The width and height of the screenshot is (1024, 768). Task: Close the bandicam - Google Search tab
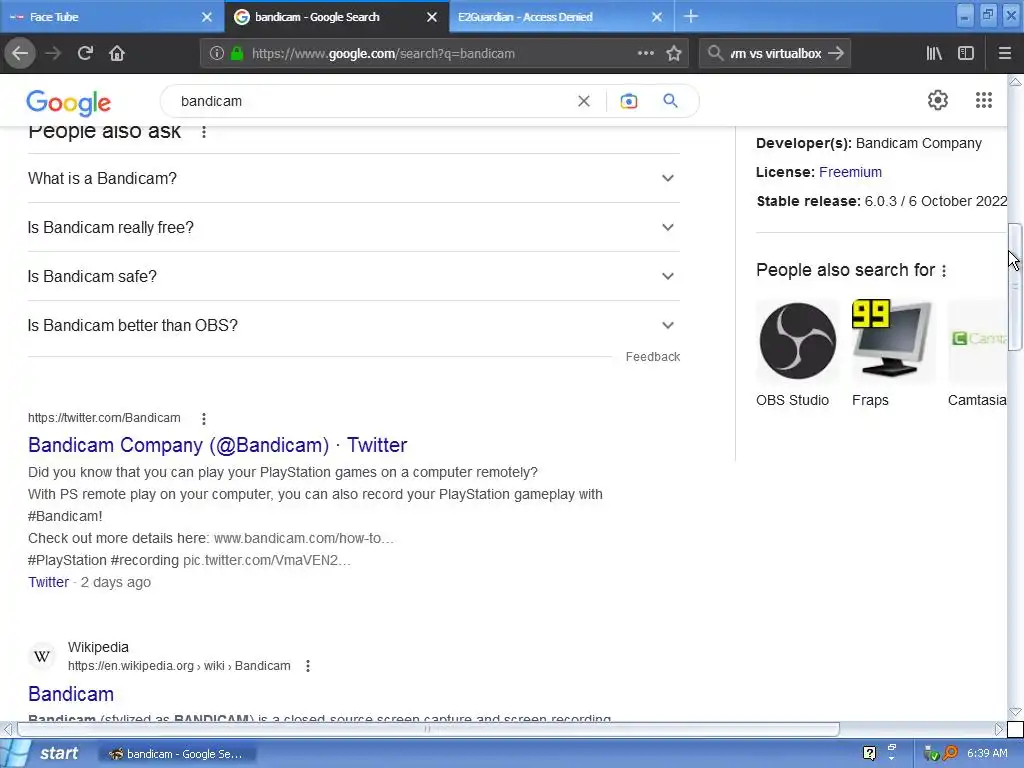(x=432, y=17)
